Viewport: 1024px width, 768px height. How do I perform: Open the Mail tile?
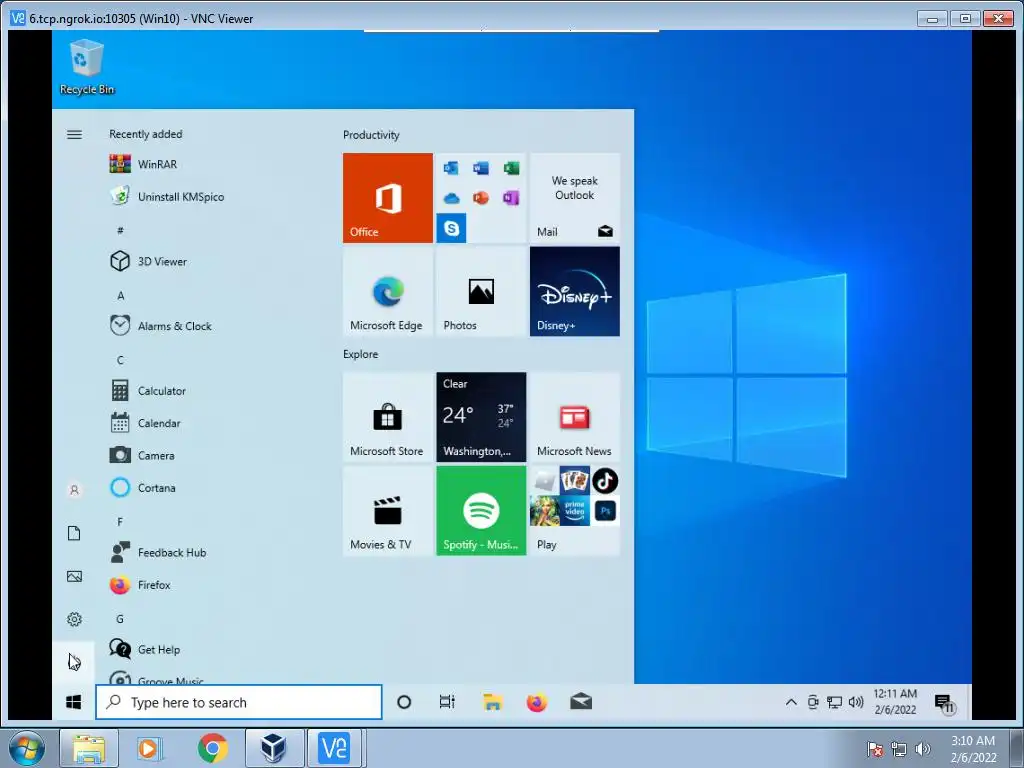(x=575, y=198)
